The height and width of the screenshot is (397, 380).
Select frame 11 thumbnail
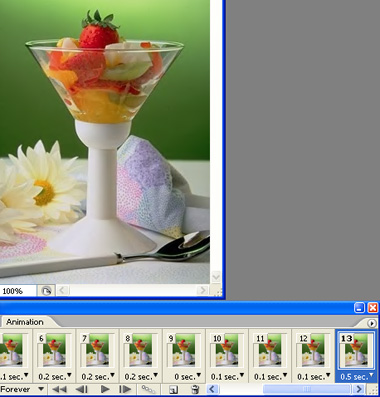(270, 350)
